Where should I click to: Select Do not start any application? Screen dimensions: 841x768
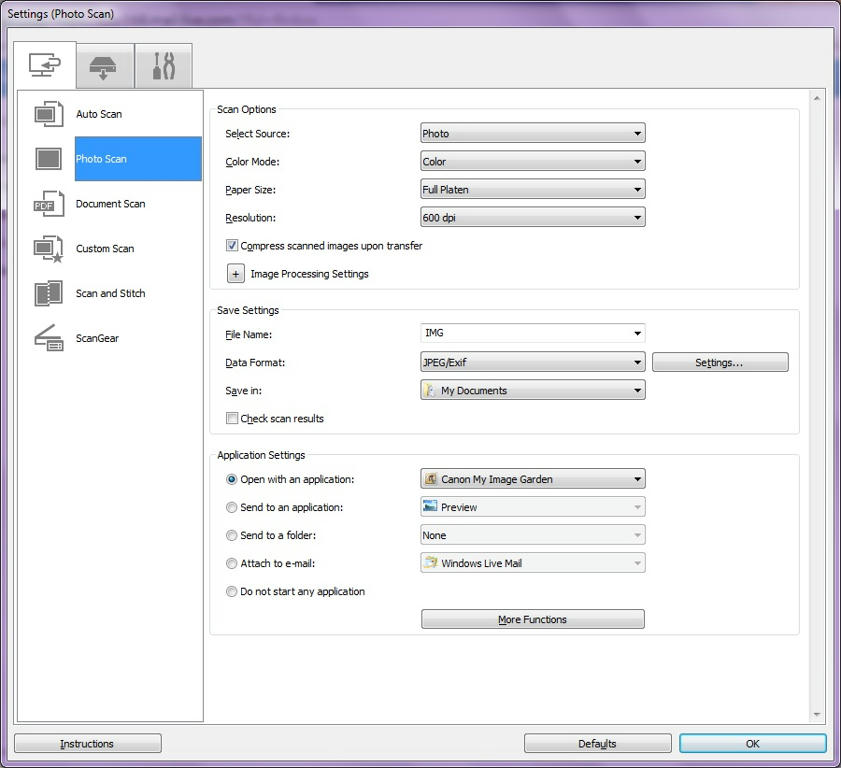point(232,592)
